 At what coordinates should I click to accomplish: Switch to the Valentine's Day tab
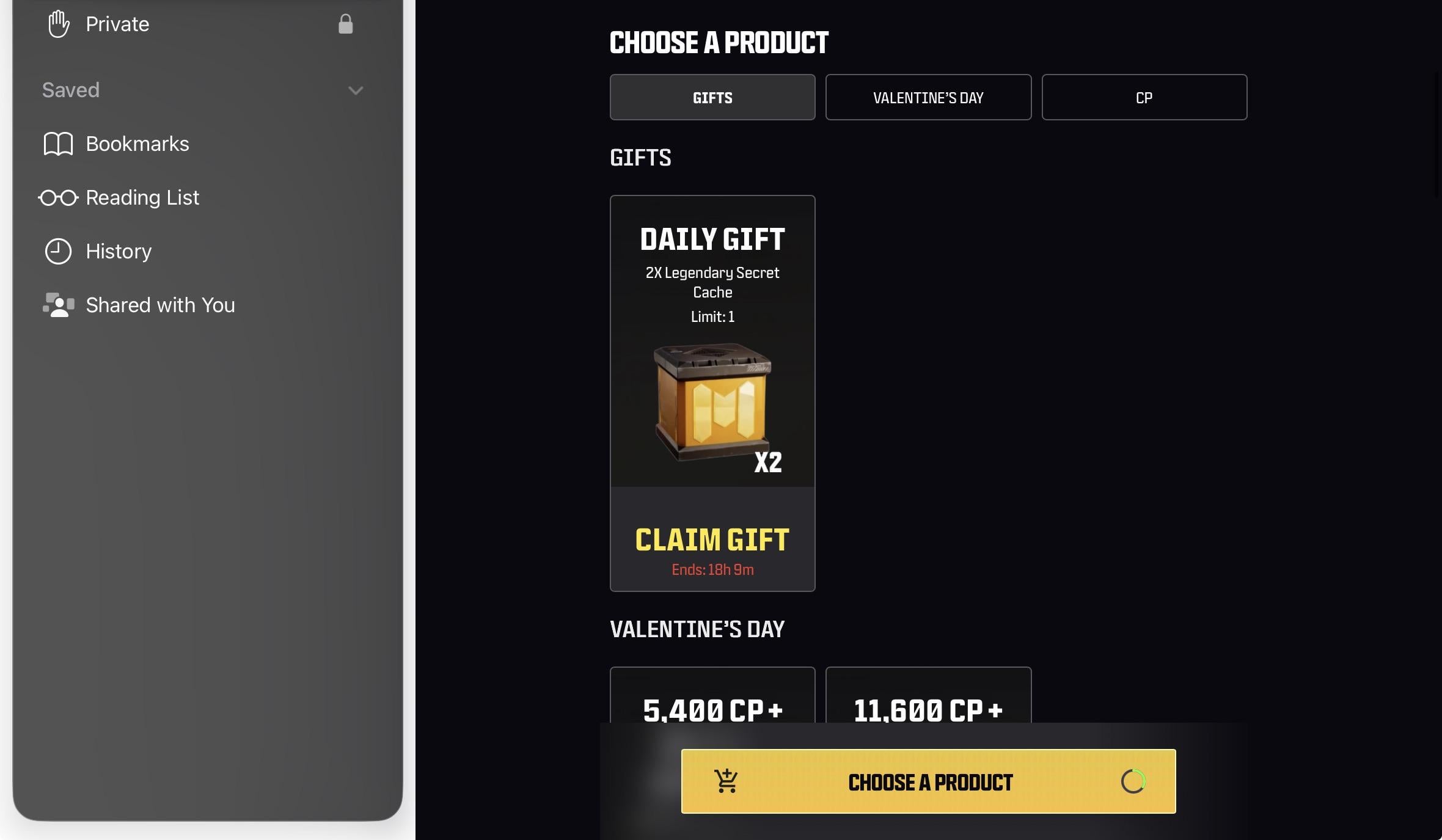(x=928, y=98)
